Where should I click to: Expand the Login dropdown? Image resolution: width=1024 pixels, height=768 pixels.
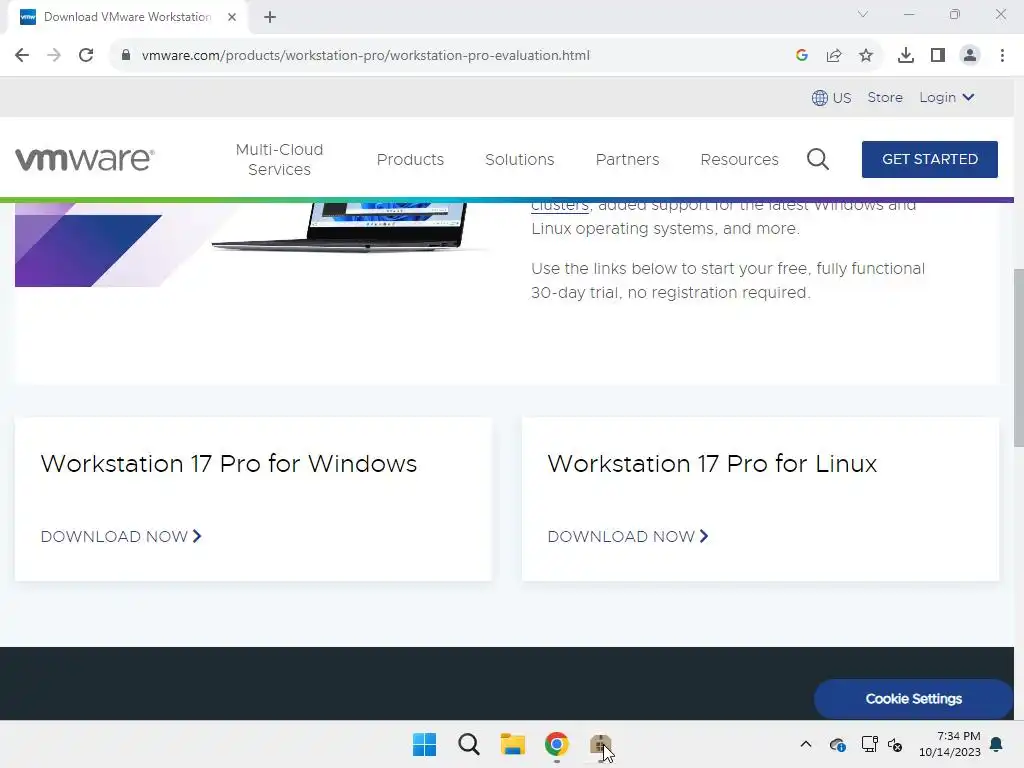tap(946, 97)
